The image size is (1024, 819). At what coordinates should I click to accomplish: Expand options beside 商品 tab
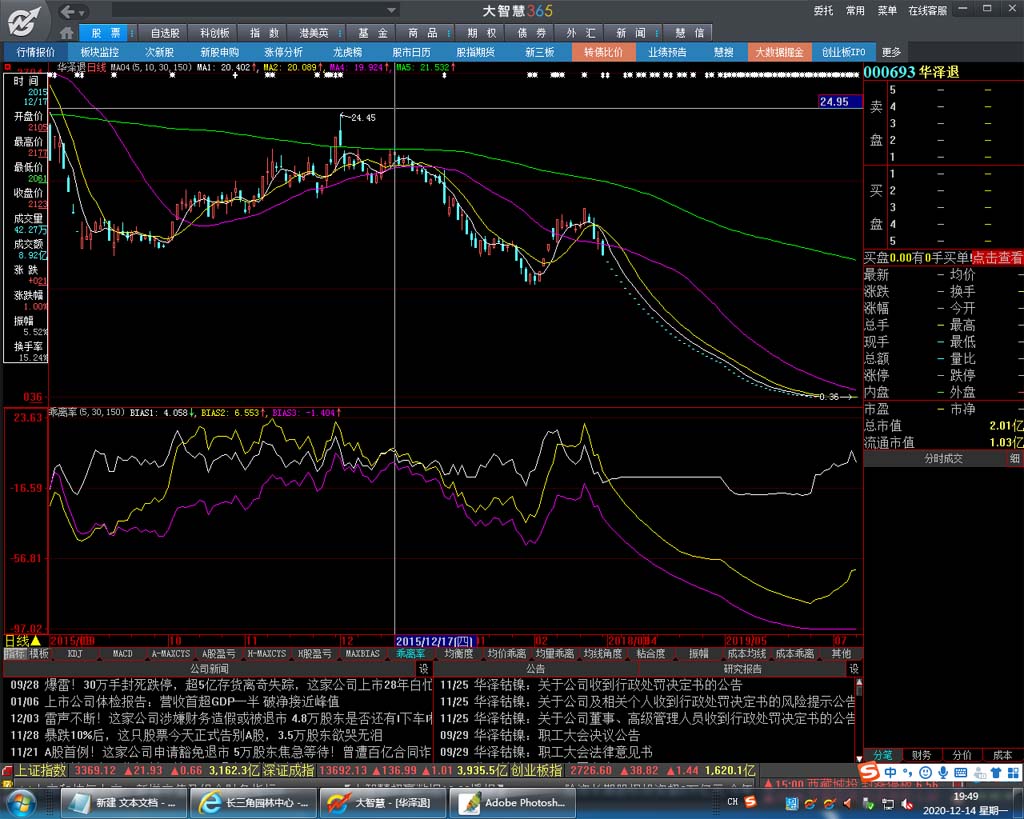coord(449,33)
